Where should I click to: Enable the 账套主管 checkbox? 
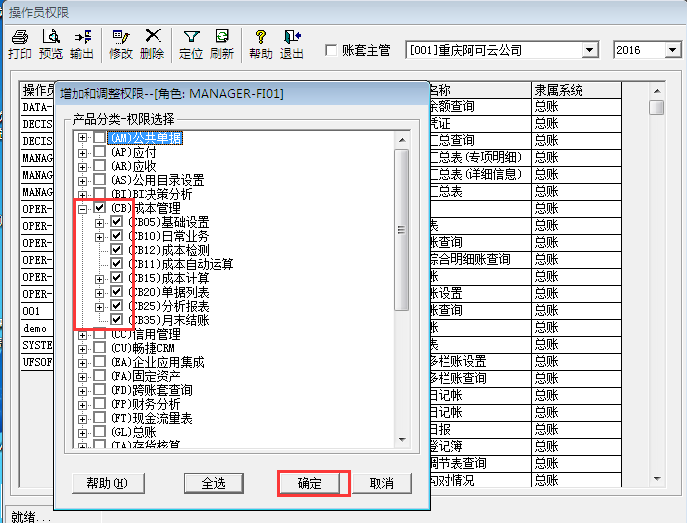click(x=332, y=50)
